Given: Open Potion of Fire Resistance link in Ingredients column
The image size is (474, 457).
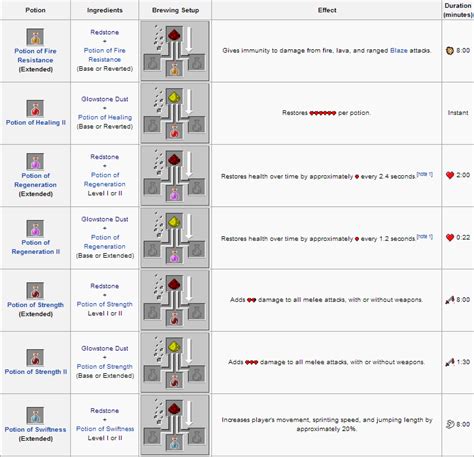Looking at the screenshot, I should tap(105, 55).
